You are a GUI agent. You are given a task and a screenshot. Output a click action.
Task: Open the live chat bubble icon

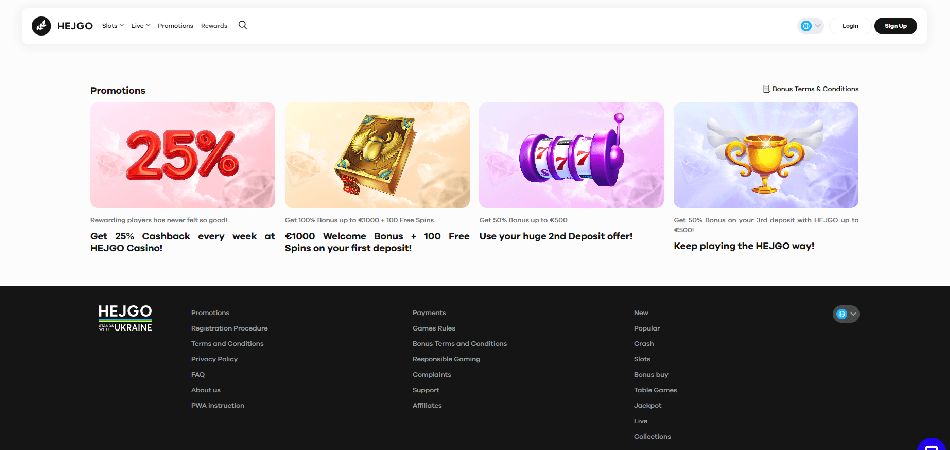tap(932, 445)
